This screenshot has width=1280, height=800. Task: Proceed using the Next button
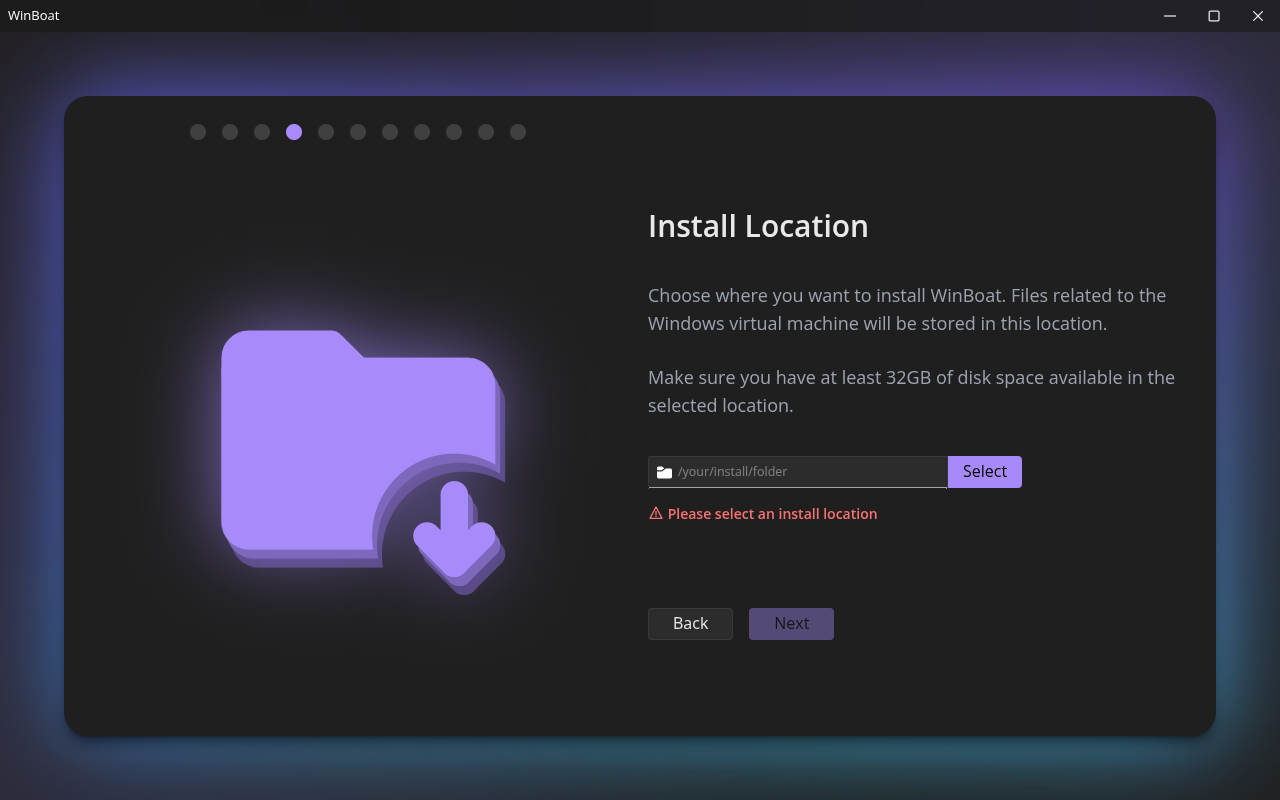791,623
